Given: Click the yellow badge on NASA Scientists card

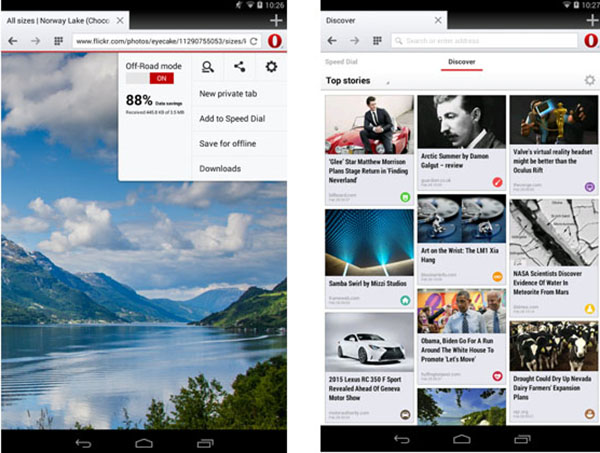Looking at the screenshot, I should [590, 308].
